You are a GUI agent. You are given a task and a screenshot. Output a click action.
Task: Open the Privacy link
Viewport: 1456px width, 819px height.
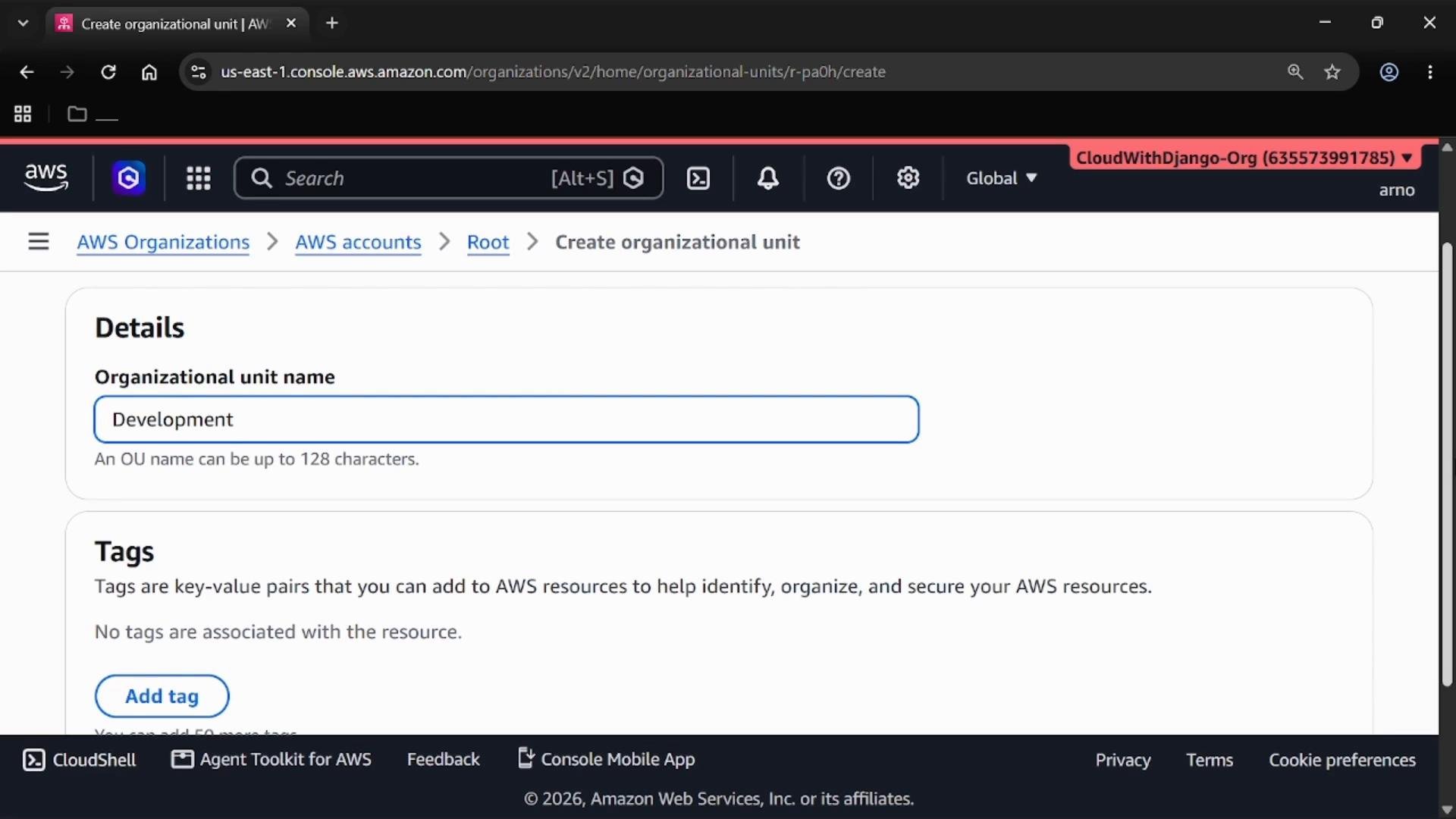(x=1123, y=760)
